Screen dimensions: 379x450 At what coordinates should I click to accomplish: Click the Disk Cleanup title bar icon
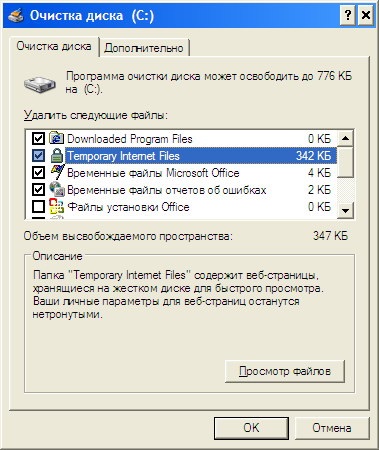point(16,15)
